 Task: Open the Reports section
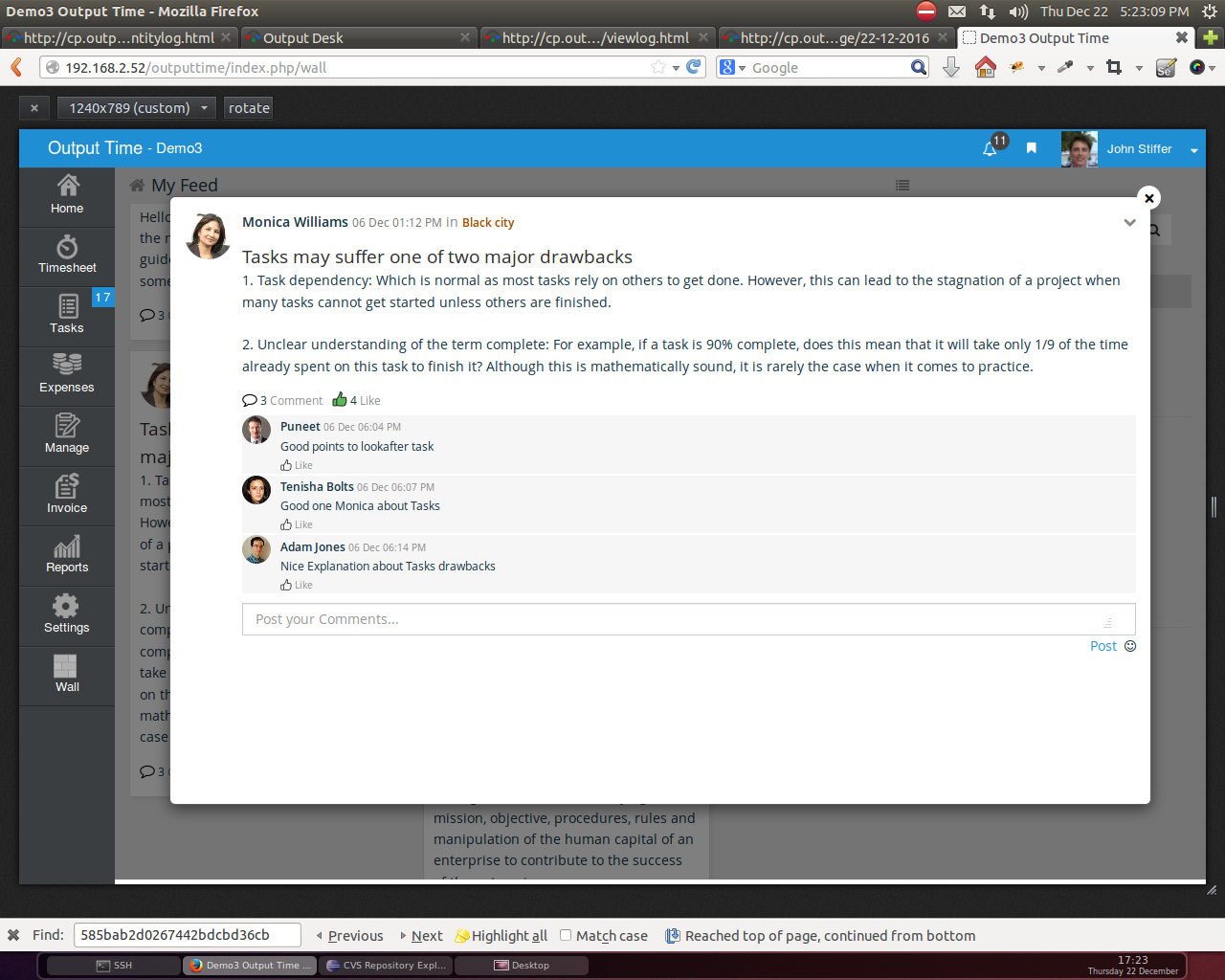tap(66, 555)
